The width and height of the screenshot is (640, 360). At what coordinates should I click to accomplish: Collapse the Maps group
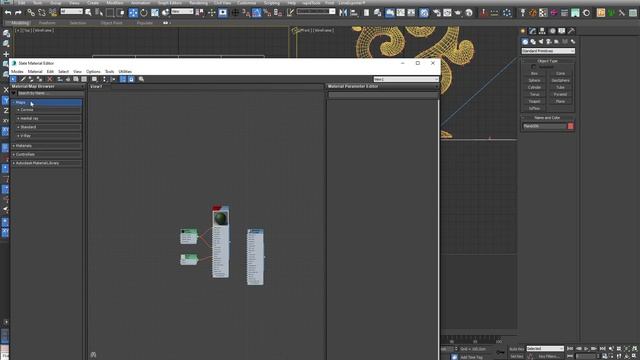pos(47,102)
